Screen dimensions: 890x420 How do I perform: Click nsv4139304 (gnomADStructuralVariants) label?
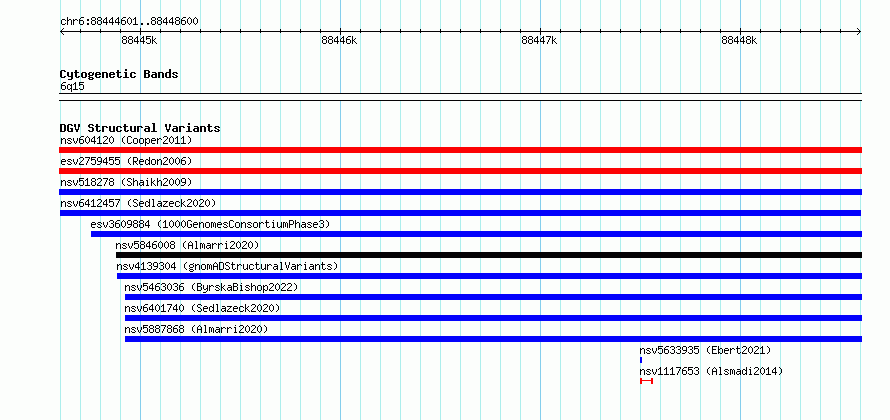[227, 266]
